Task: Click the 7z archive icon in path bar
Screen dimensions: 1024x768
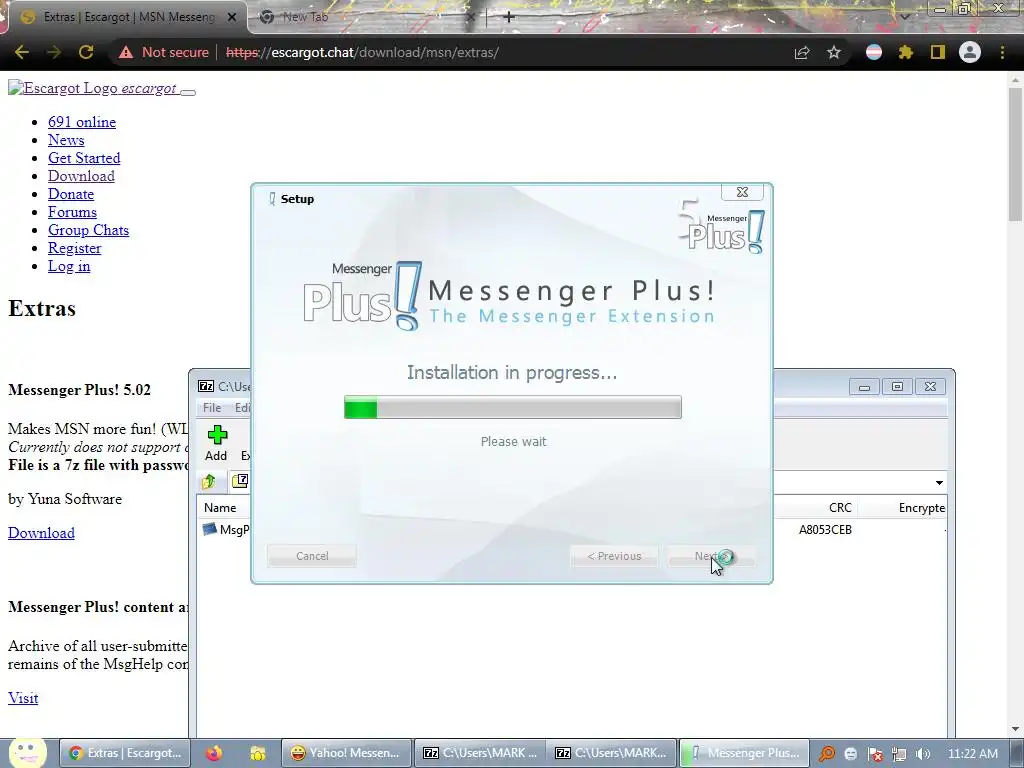Action: 240,481
